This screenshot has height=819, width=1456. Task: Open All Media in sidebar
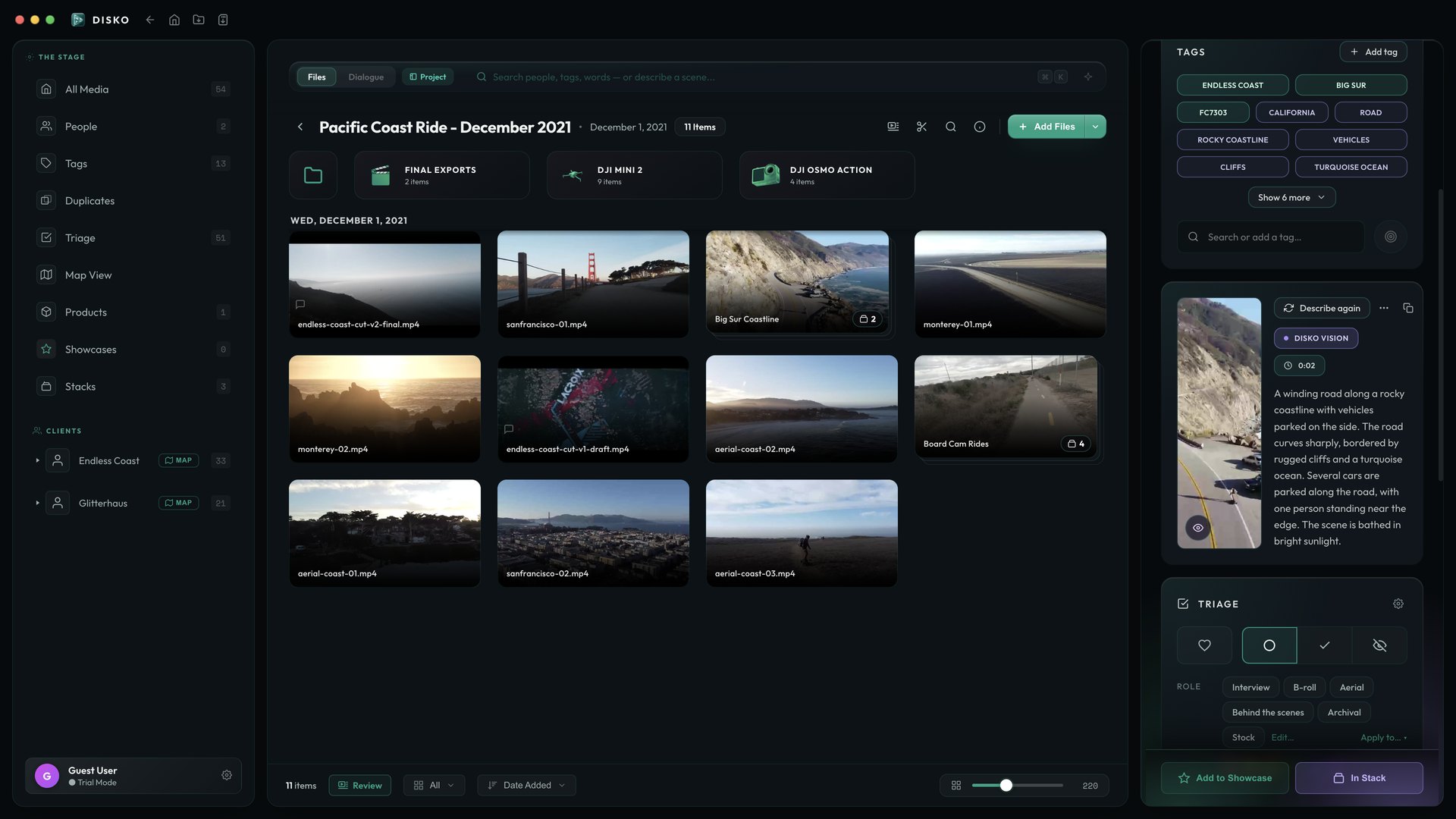click(x=133, y=89)
